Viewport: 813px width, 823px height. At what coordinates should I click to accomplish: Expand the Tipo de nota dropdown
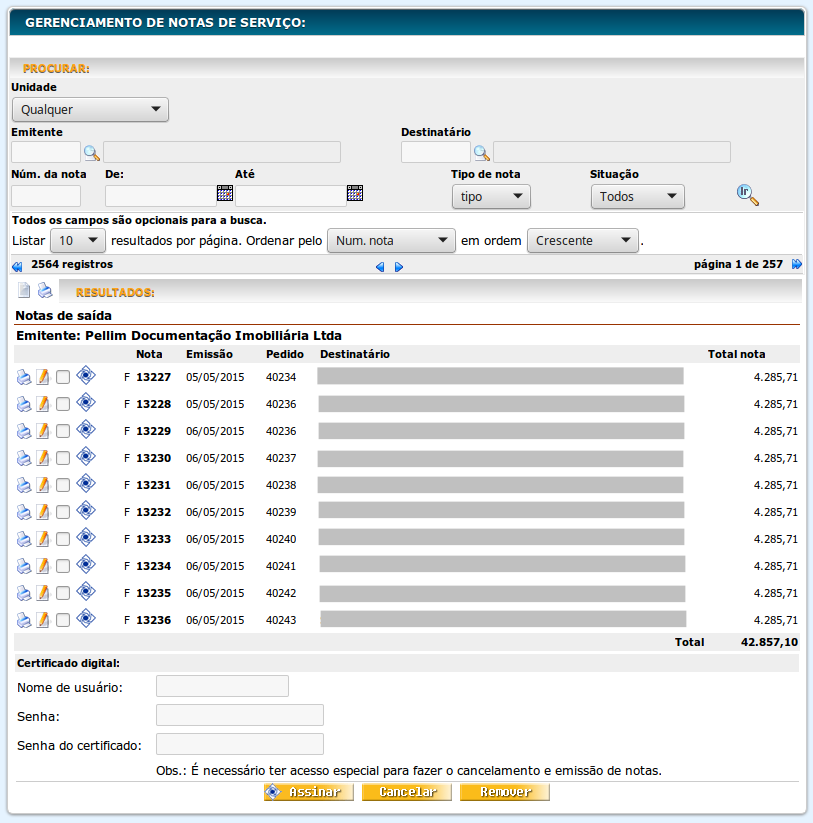pos(490,197)
